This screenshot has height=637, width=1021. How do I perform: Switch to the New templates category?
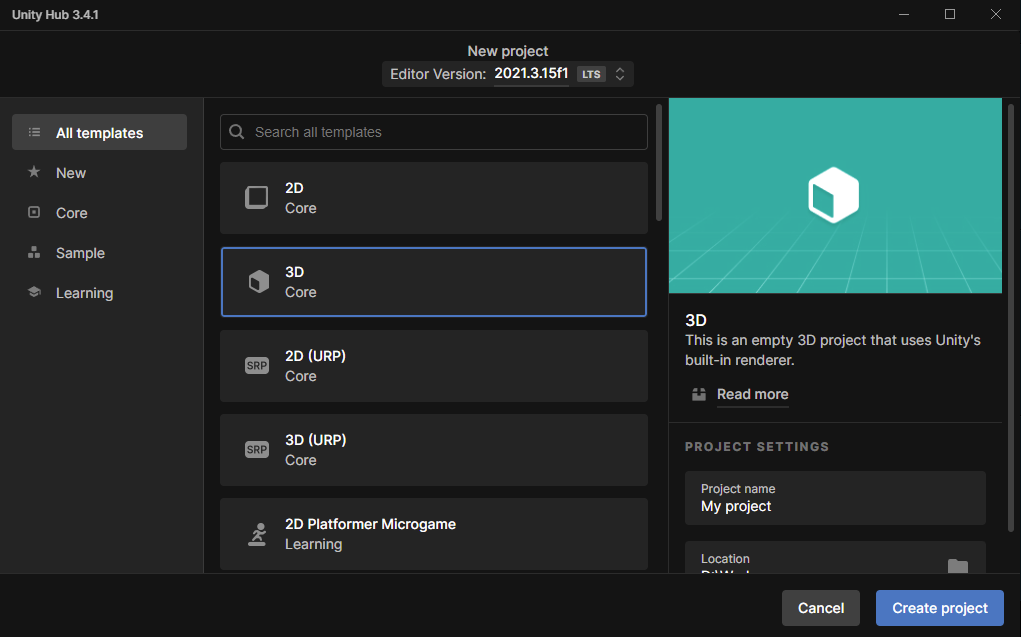(100, 173)
